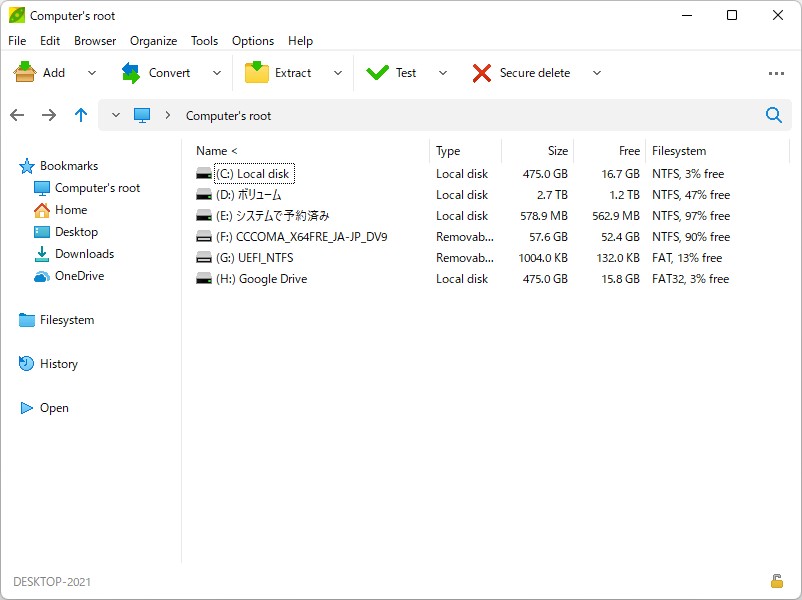This screenshot has width=802, height=600.
Task: Select the Secure delete tool
Action: (x=530, y=72)
